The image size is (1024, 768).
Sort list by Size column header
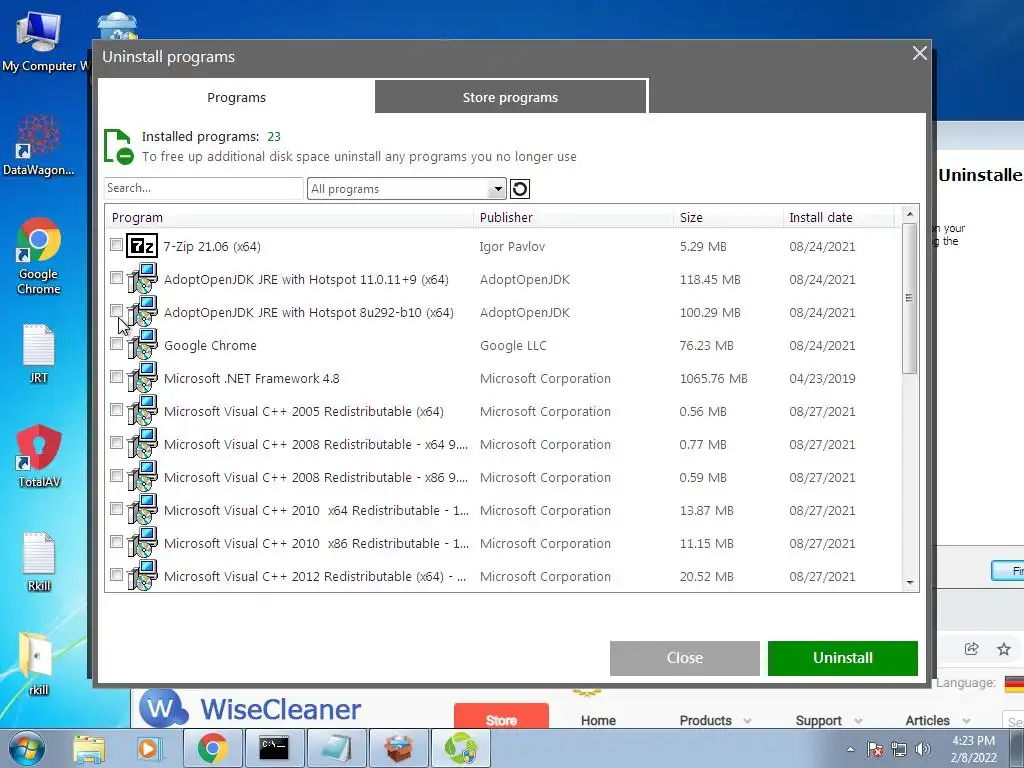(x=728, y=217)
